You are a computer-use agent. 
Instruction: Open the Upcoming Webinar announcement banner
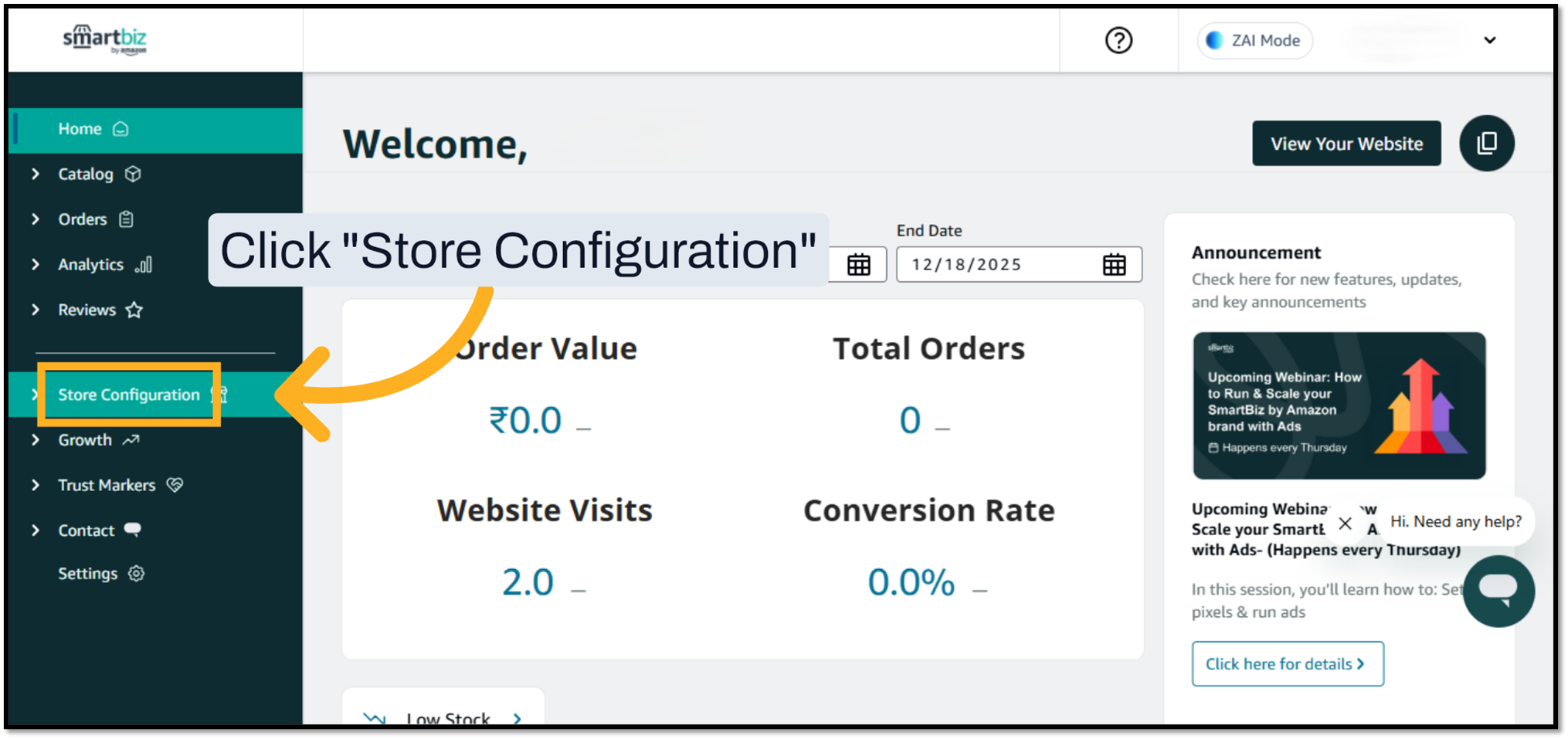pyautogui.click(x=1339, y=405)
